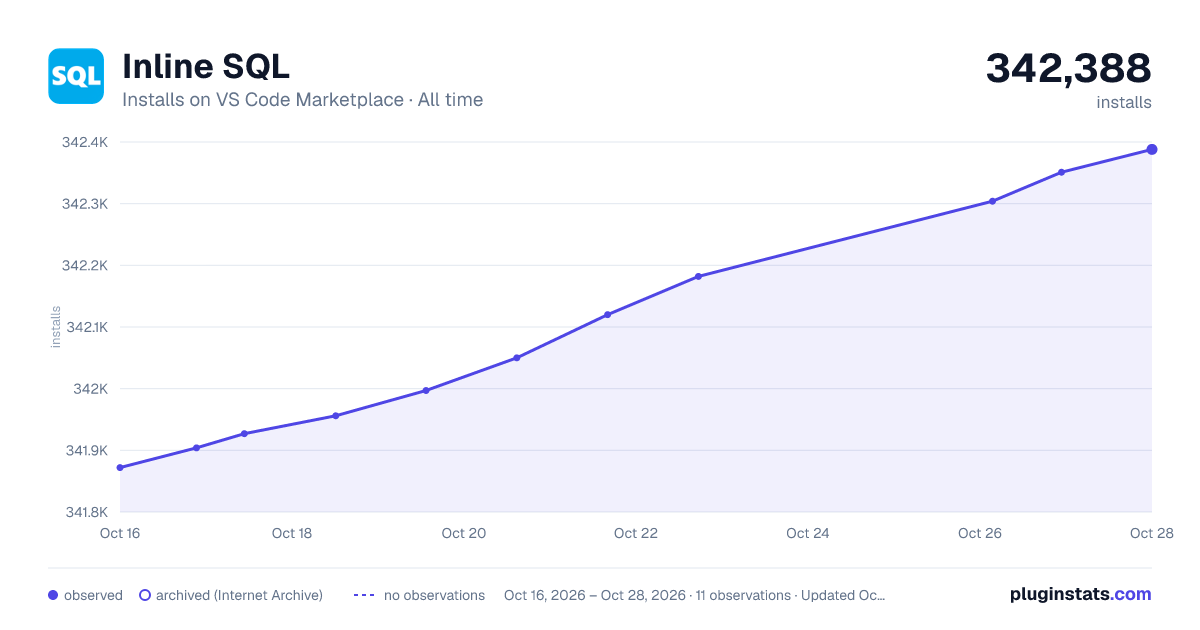The height and width of the screenshot is (630, 1200).
Task: Click the data point near 342.18K
Action: pos(698,277)
